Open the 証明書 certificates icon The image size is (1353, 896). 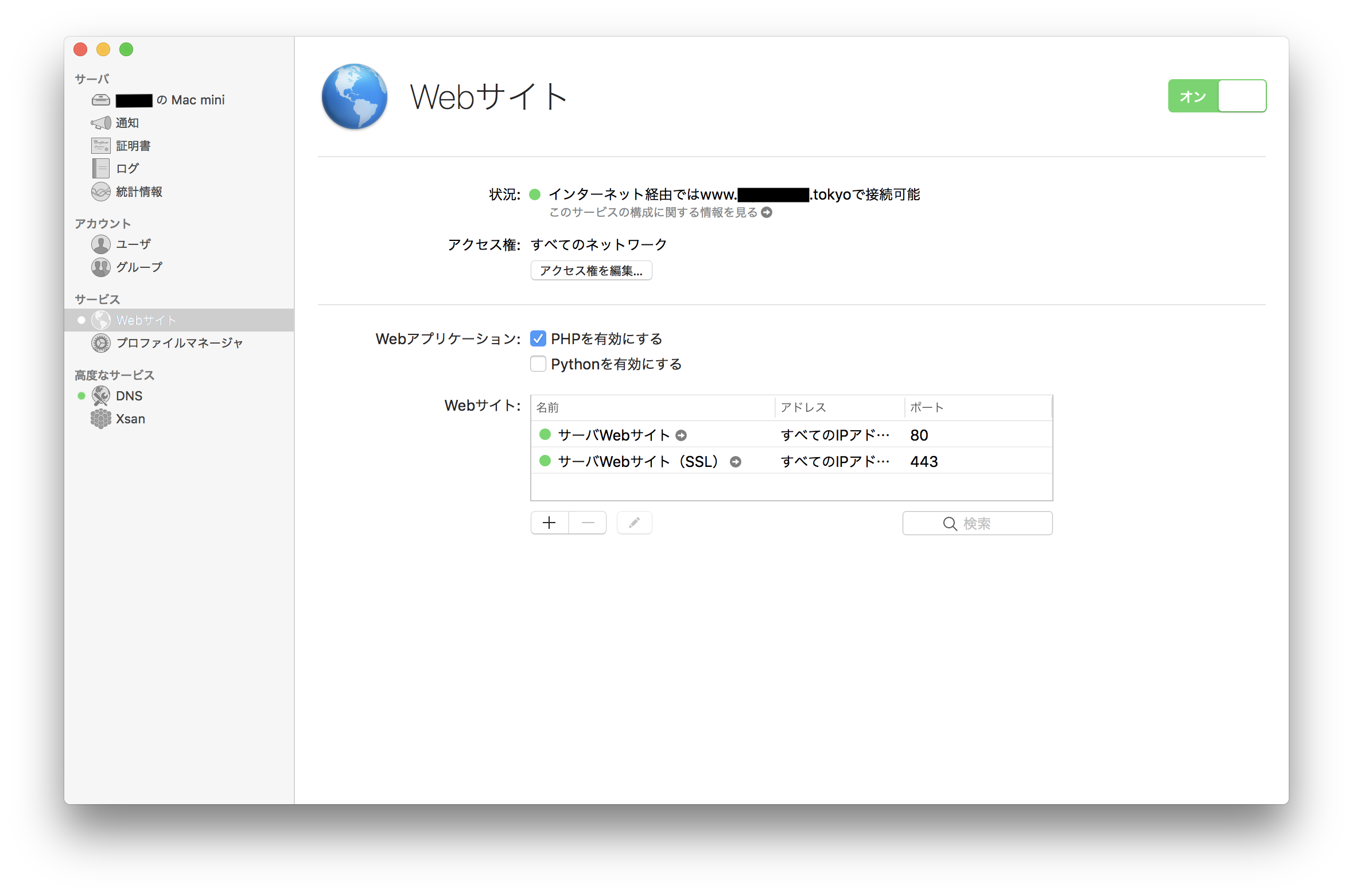[100, 146]
